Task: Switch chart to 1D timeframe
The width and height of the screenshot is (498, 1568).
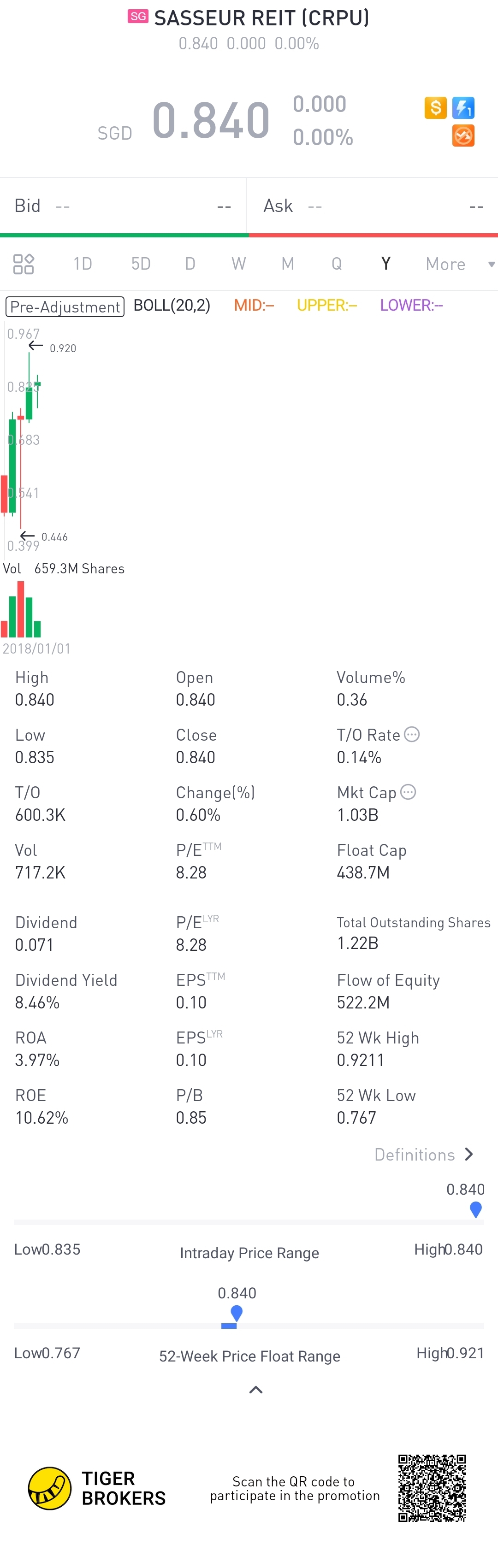Action: pos(83,264)
